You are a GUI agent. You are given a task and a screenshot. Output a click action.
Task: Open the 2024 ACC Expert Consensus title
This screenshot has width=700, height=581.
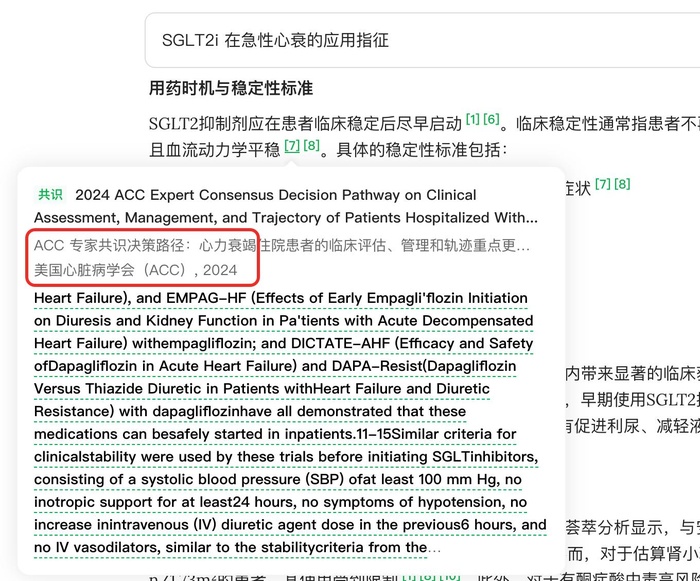(286, 206)
